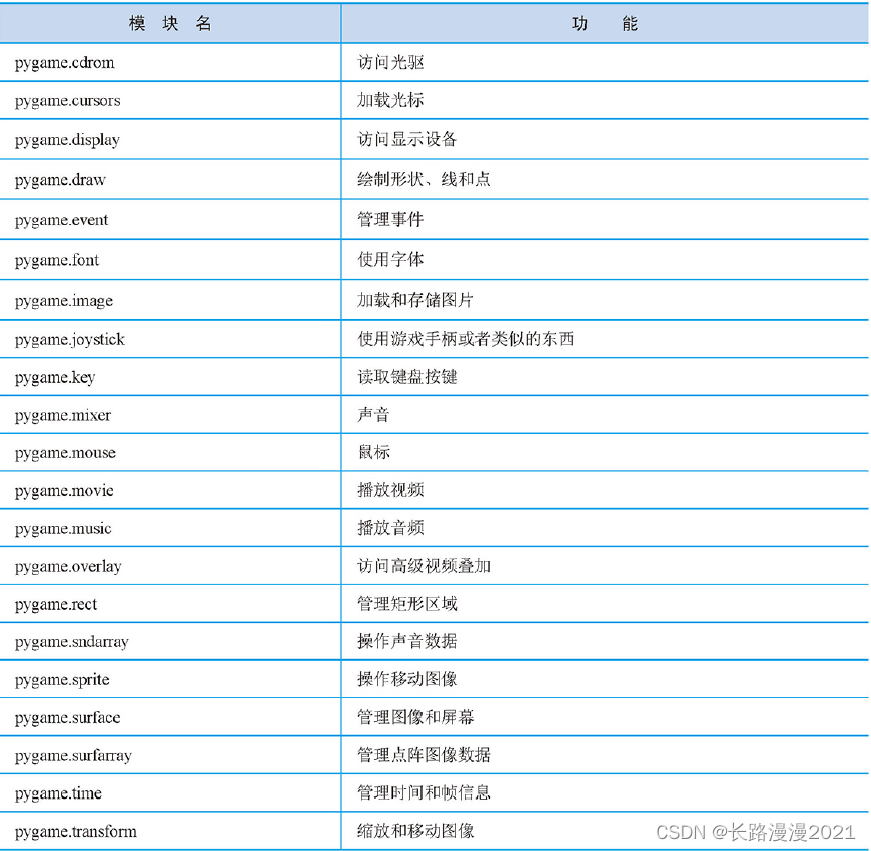Click the 操作声音数据 text
Image resolution: width=871 pixels, height=851 pixels.
[407, 641]
